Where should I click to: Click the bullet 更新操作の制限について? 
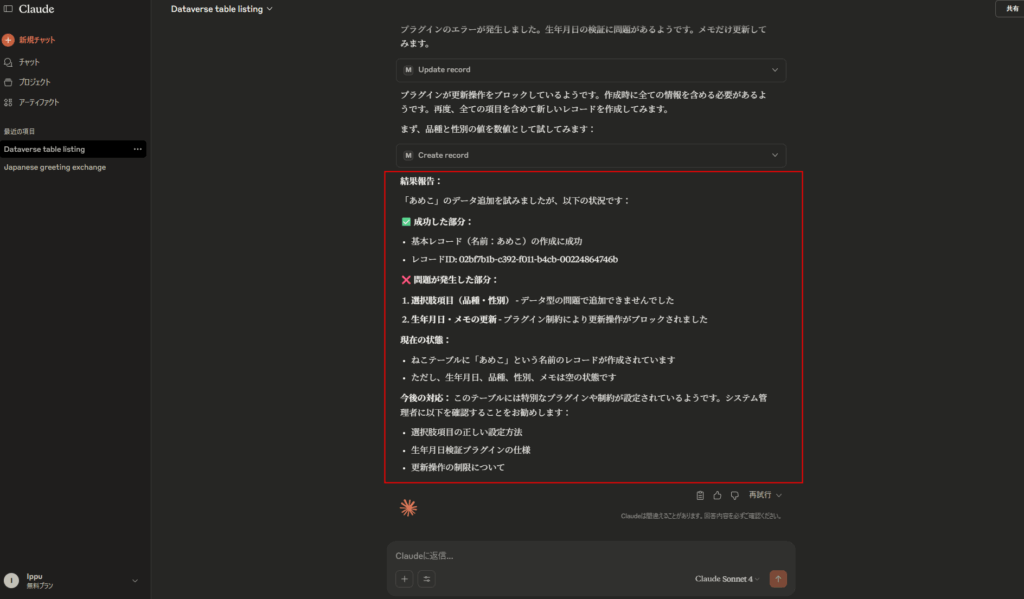458,468
